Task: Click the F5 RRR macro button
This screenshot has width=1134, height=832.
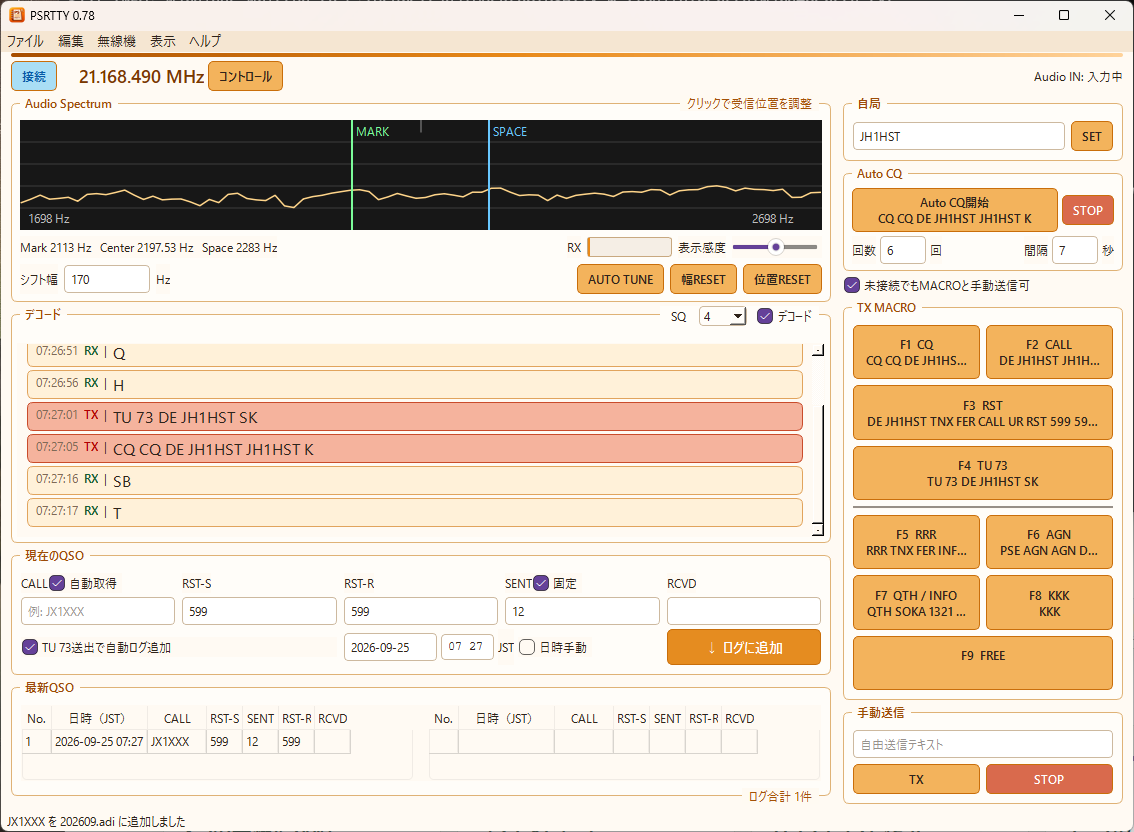Action: (x=916, y=542)
